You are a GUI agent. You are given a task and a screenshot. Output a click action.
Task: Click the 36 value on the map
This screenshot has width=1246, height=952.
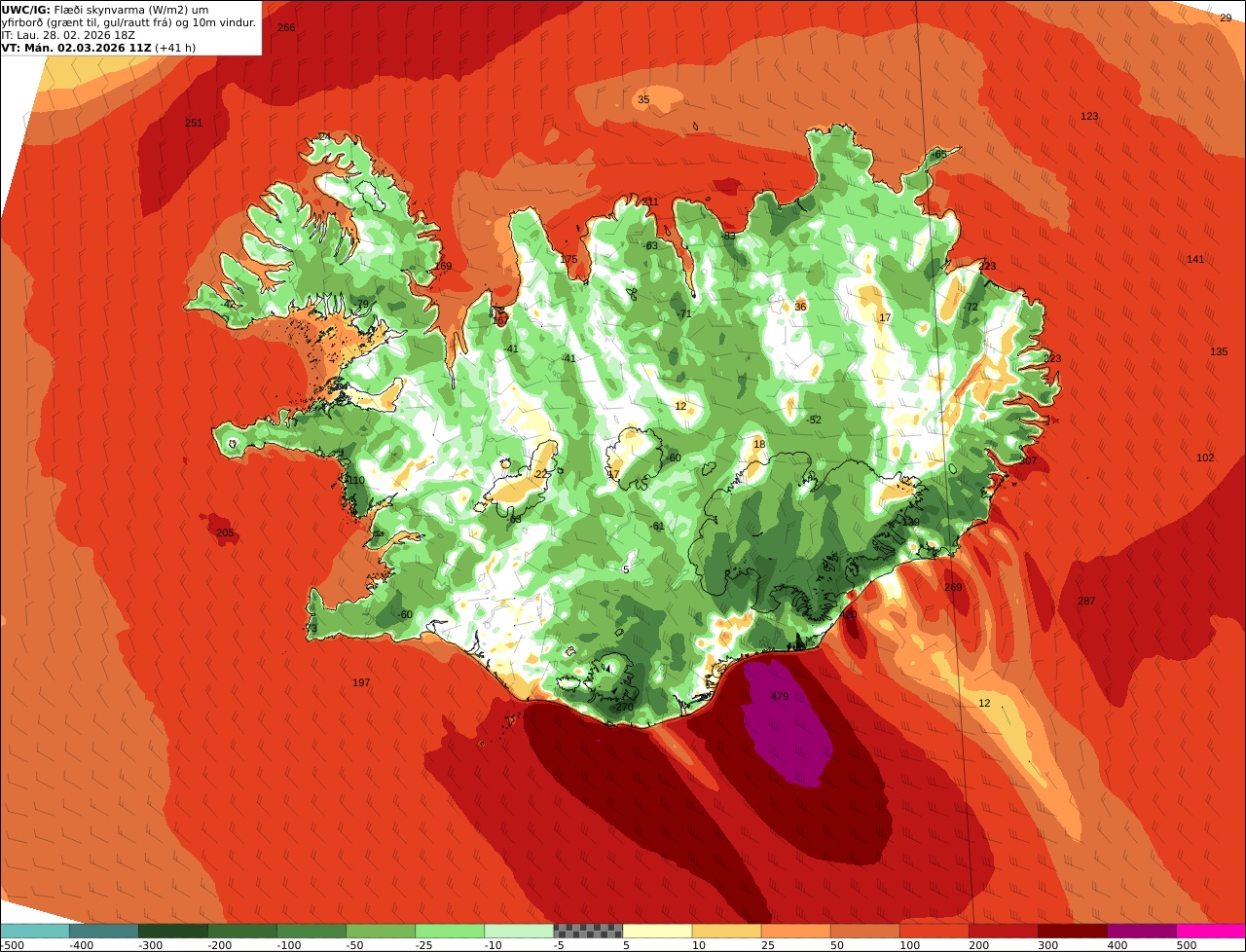[x=800, y=307]
